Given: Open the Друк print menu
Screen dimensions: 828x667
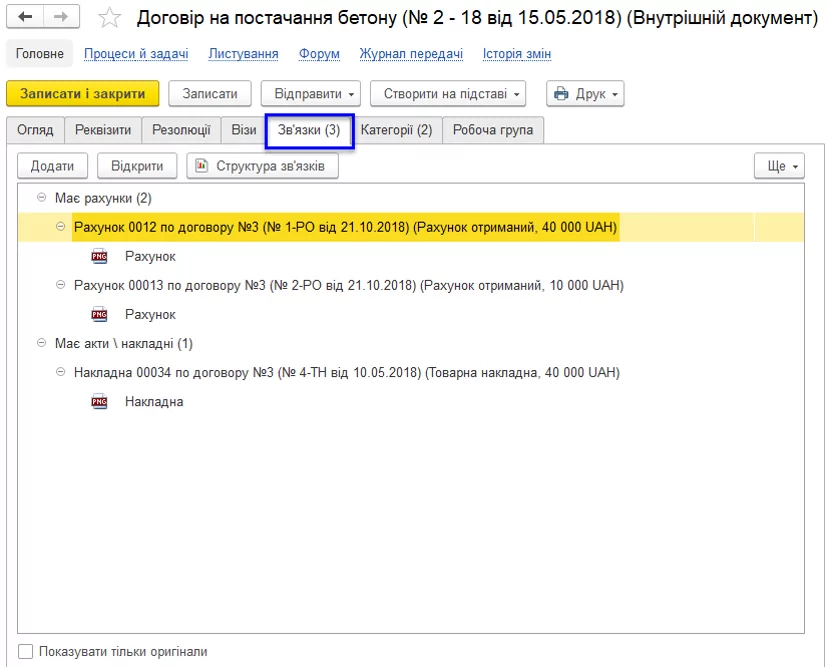Looking at the screenshot, I should click(x=585, y=94).
